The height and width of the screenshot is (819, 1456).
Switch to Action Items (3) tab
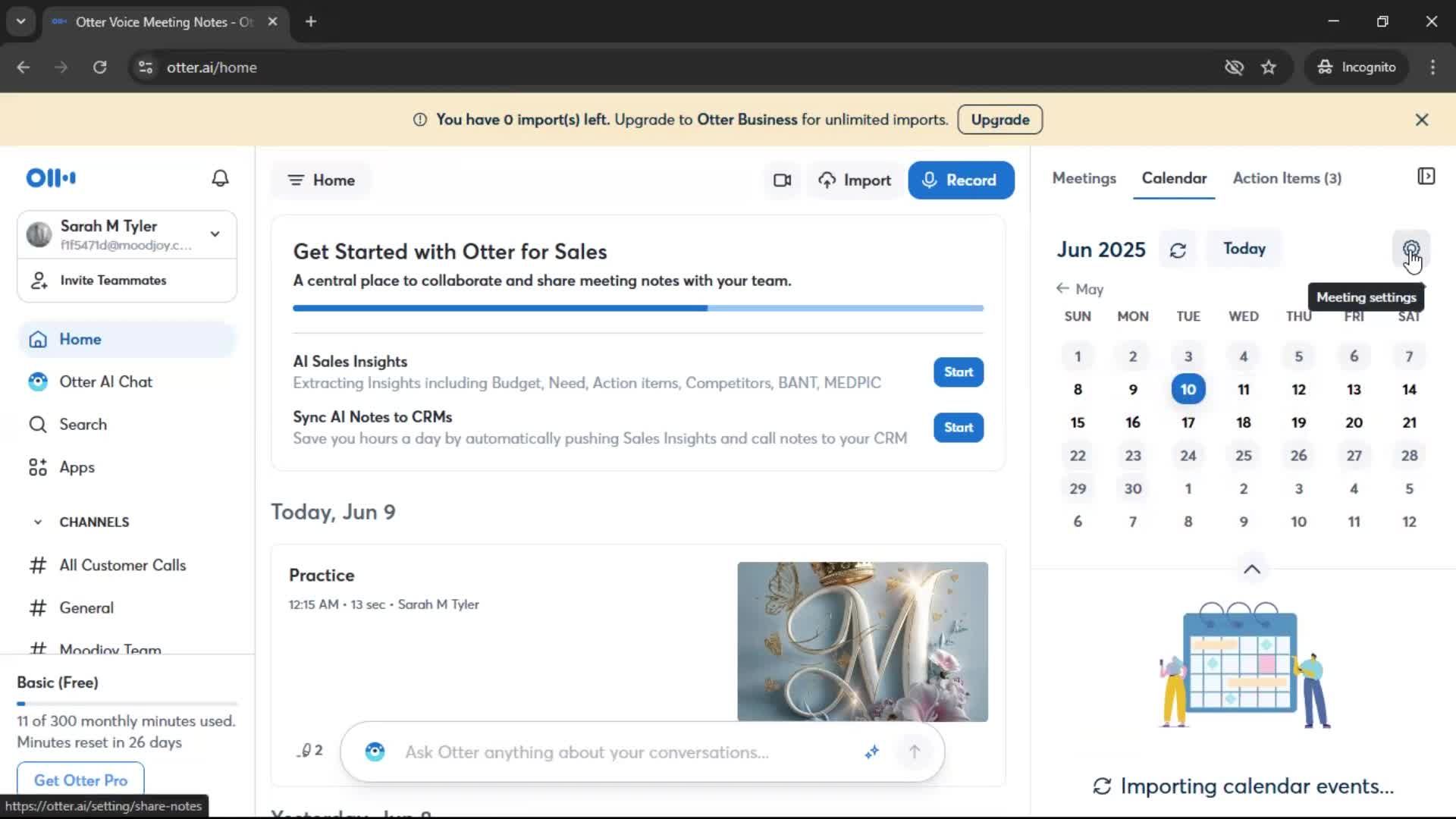click(1287, 179)
